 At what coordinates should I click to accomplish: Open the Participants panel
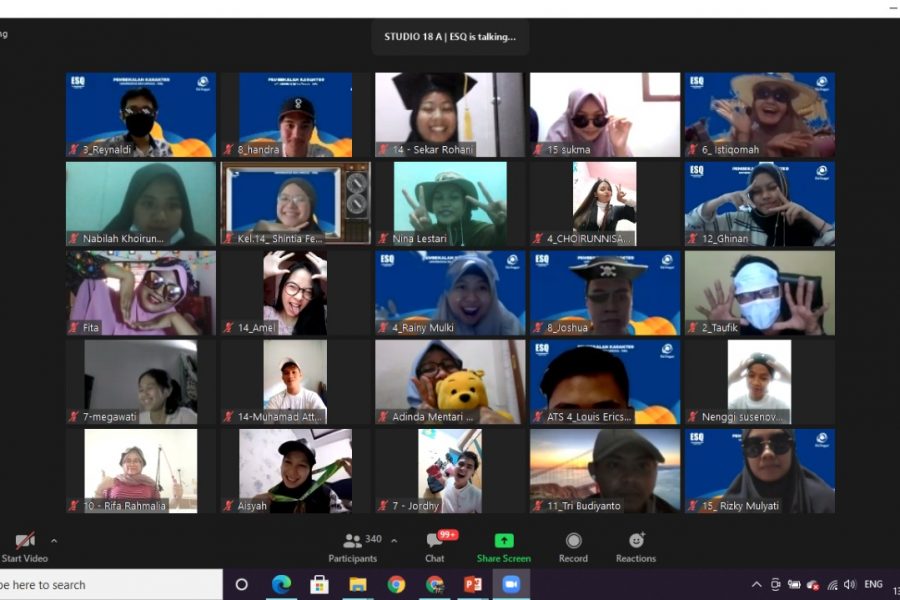point(352,546)
